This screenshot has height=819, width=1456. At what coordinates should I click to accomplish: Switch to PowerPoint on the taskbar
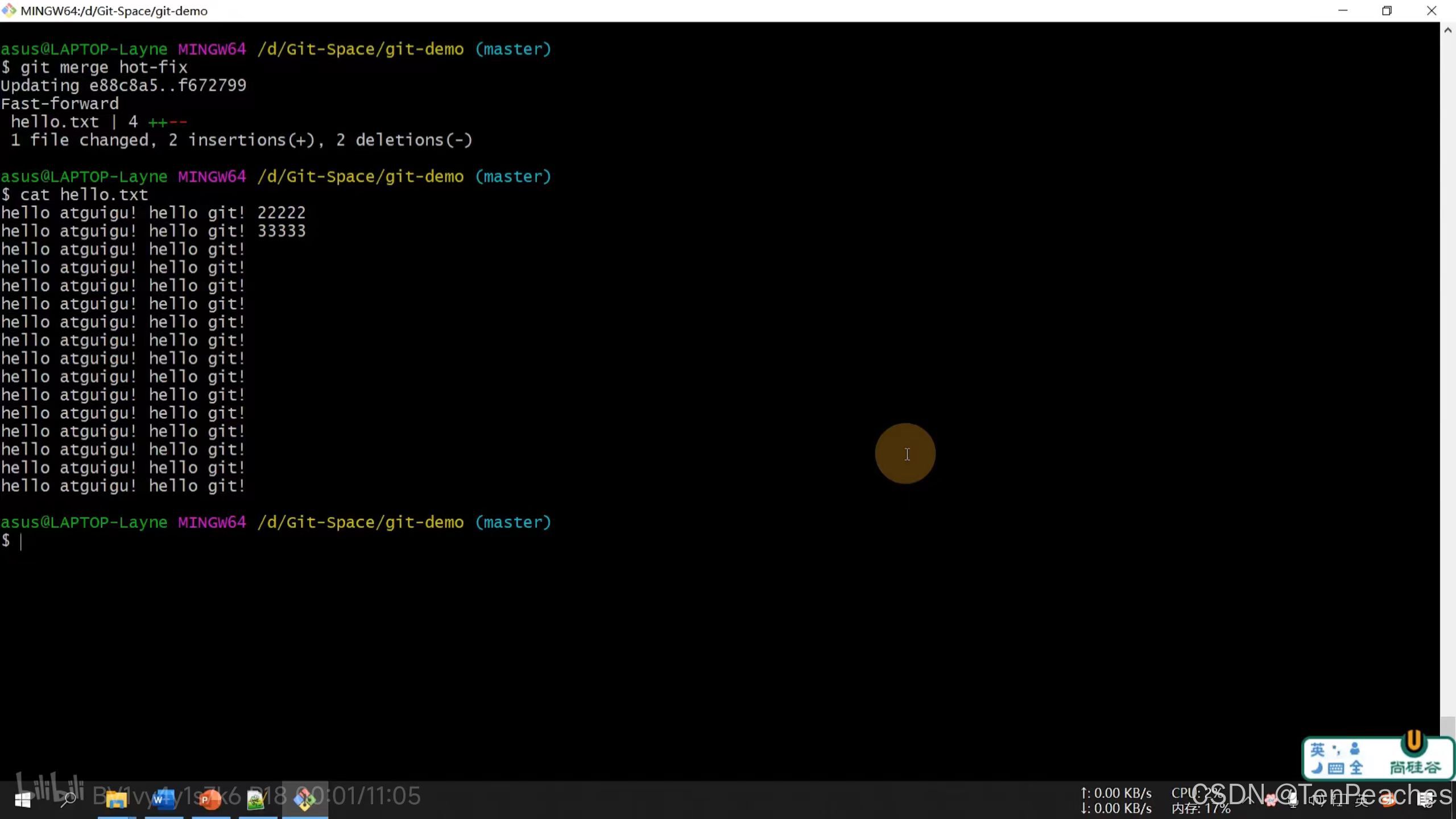click(x=210, y=800)
